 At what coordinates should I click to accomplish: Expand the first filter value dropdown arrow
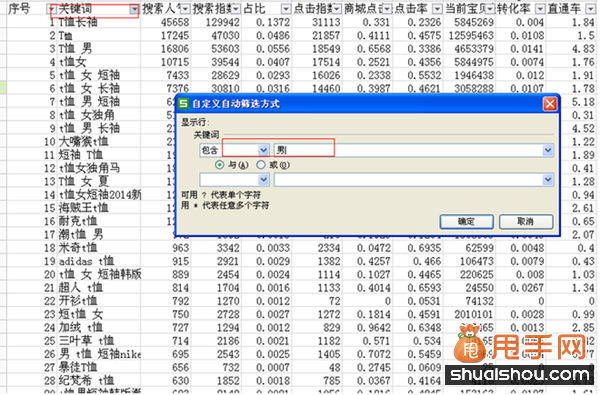(548, 150)
